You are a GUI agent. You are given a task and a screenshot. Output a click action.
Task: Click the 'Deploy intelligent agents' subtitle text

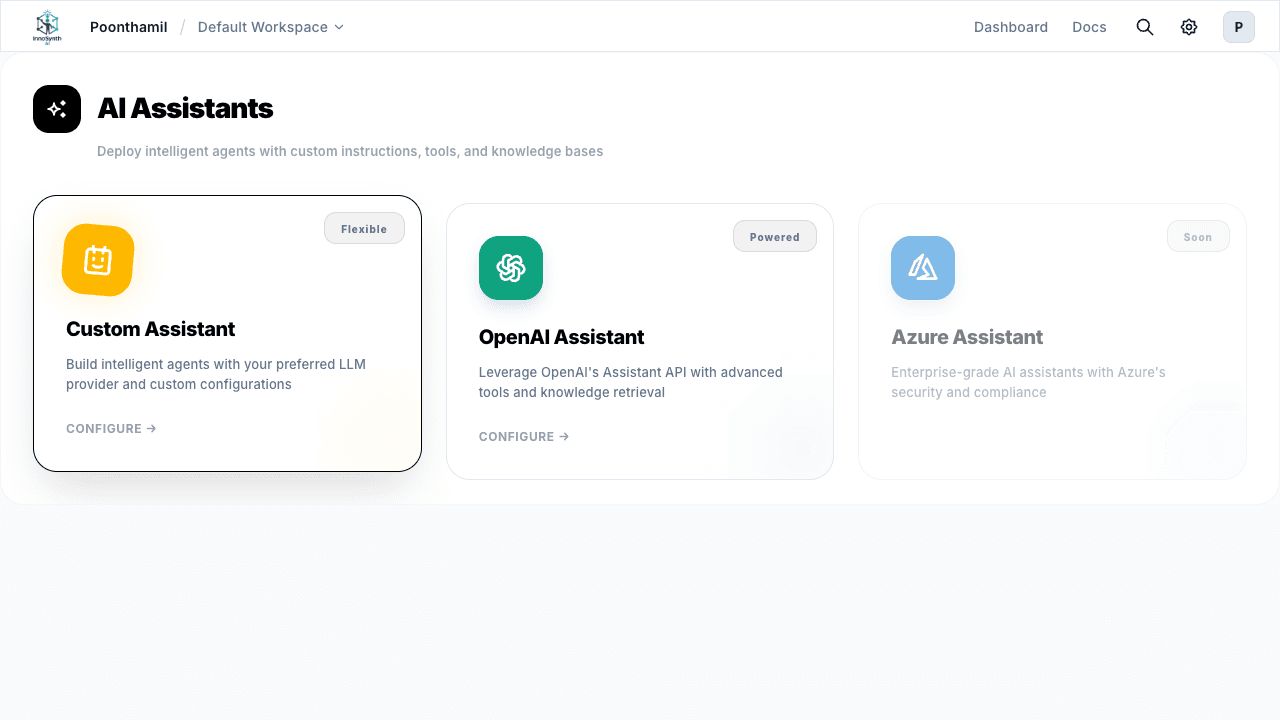click(x=350, y=151)
